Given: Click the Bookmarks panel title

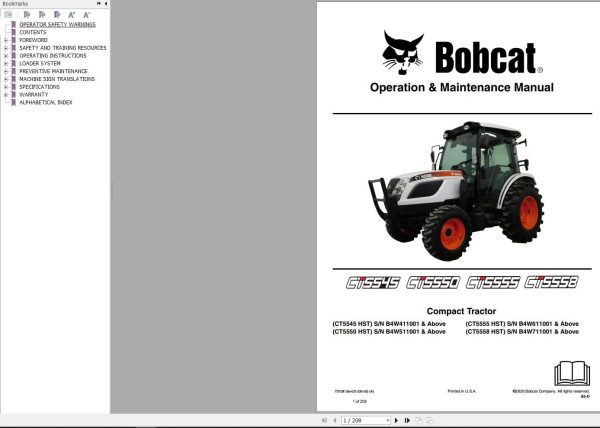Looking at the screenshot, I should (15, 3).
